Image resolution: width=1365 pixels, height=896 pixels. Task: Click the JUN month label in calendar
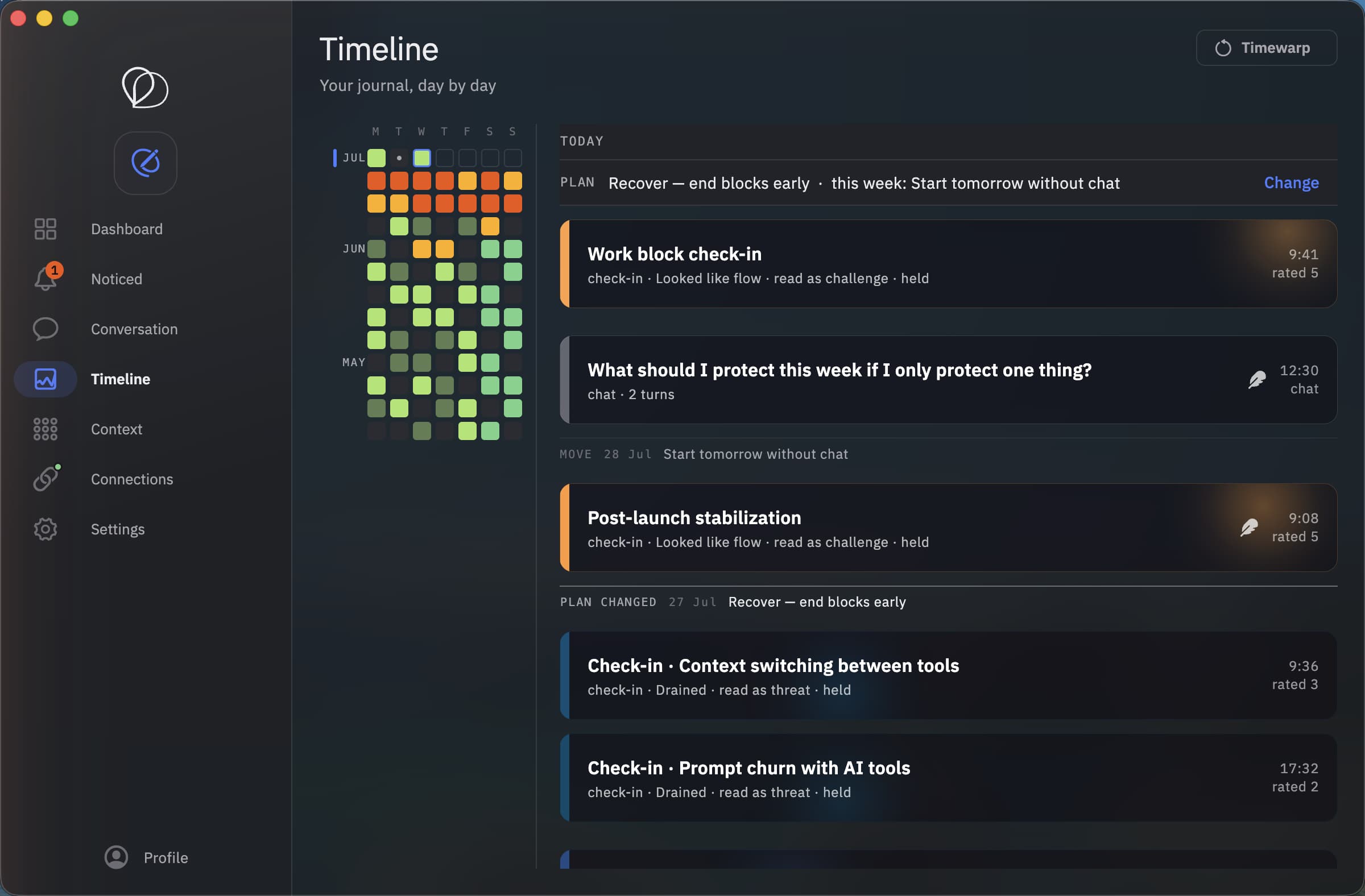354,249
